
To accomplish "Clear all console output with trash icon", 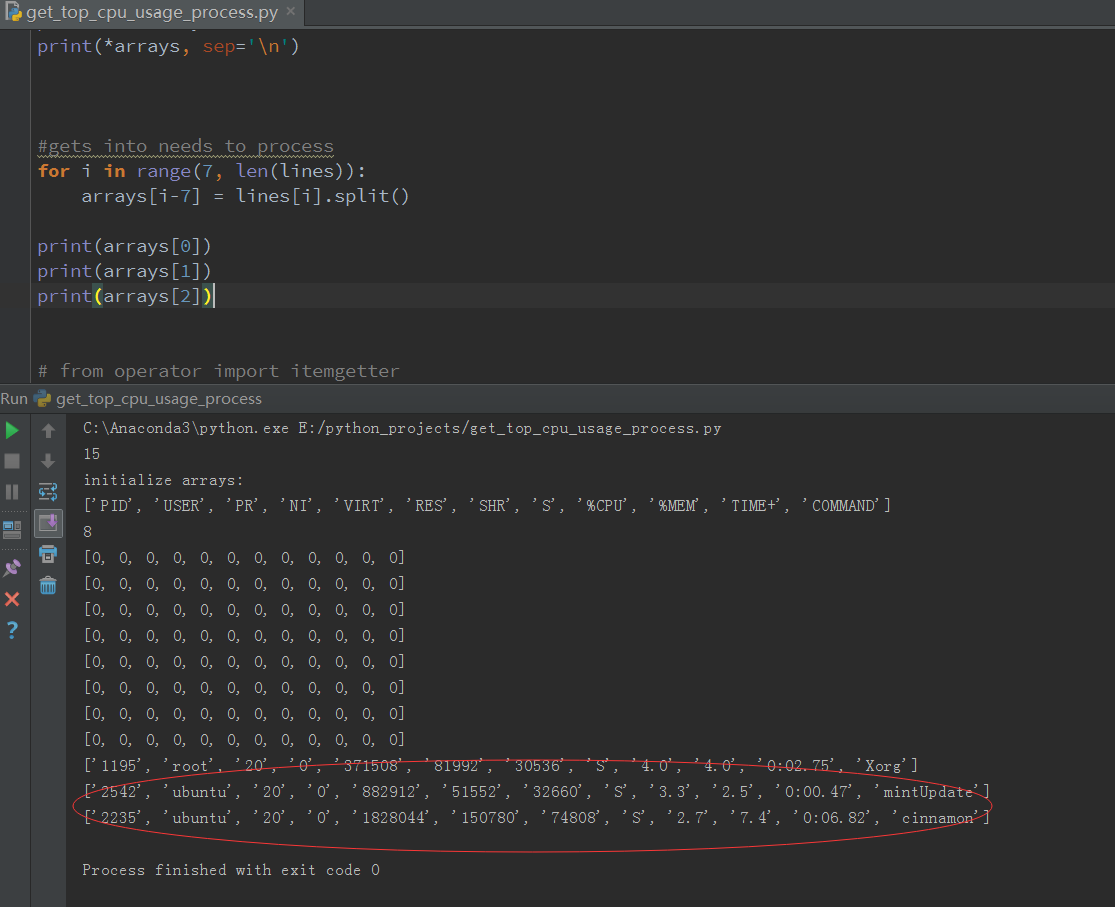I will tap(48, 585).
